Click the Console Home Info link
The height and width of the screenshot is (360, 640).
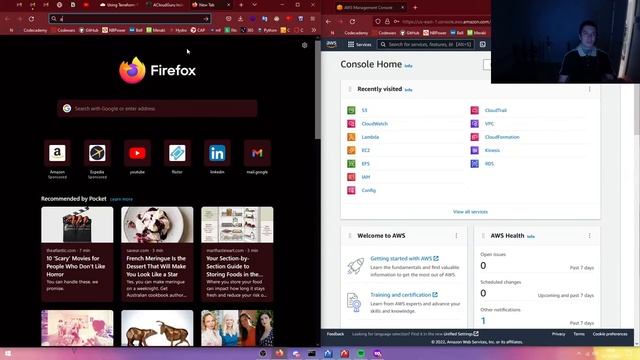tap(408, 66)
